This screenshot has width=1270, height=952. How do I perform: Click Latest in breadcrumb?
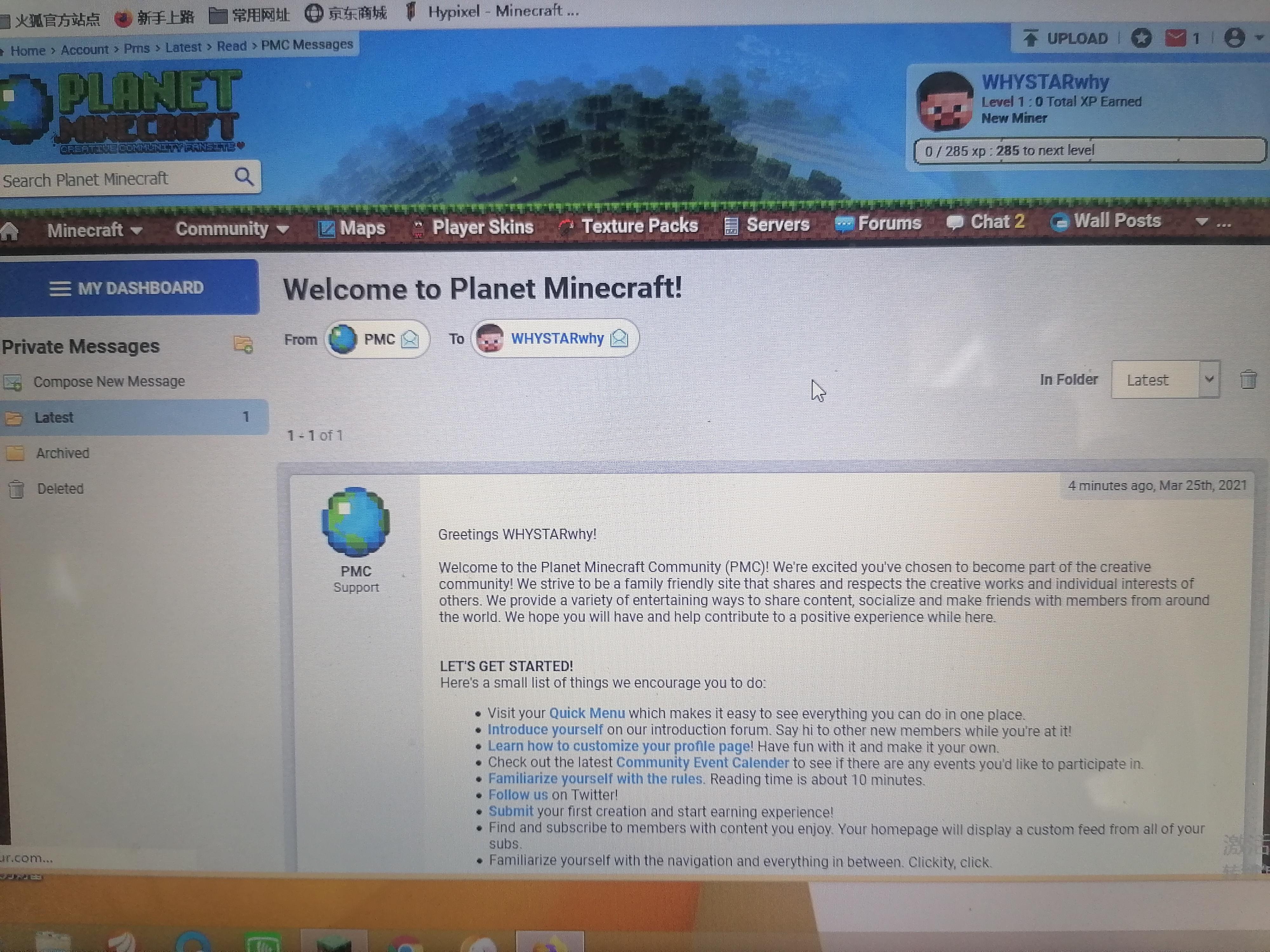(x=183, y=47)
